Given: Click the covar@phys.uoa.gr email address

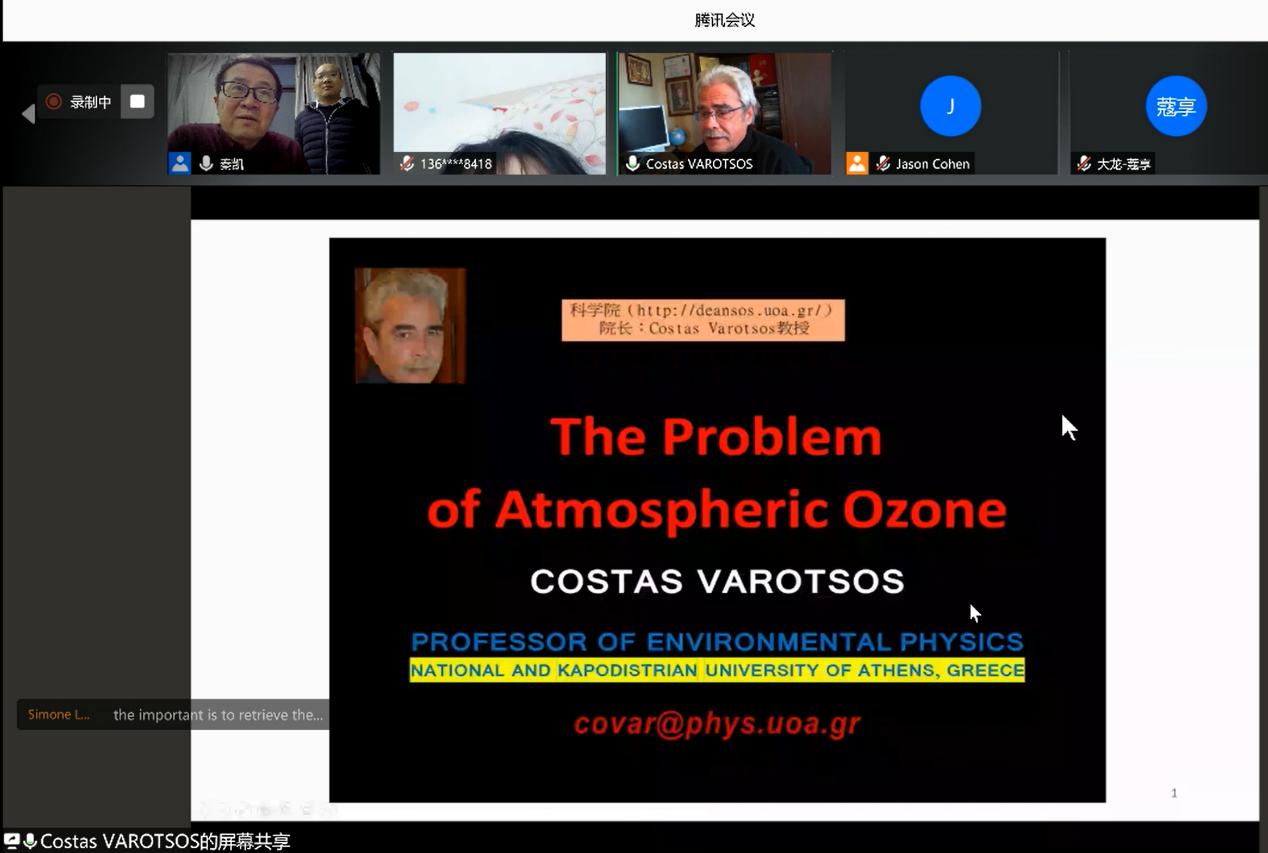Looking at the screenshot, I should coord(716,724).
